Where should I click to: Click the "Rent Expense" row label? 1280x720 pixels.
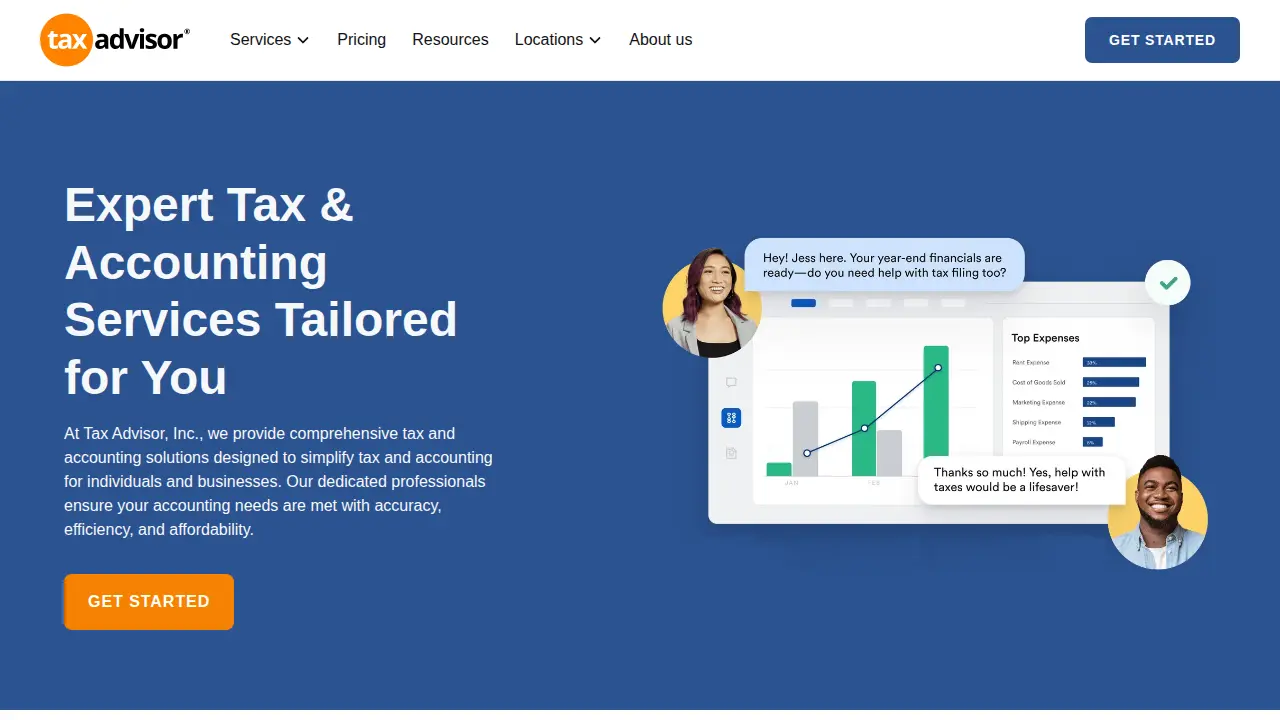pos(1031,362)
